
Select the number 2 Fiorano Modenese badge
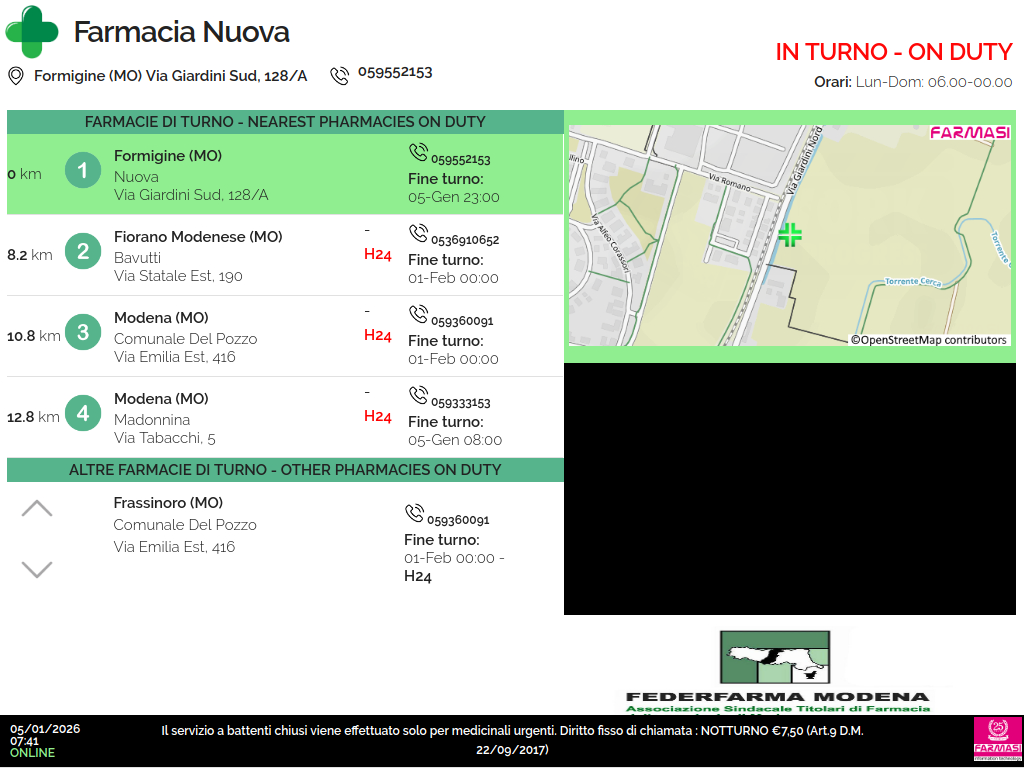pos(83,251)
